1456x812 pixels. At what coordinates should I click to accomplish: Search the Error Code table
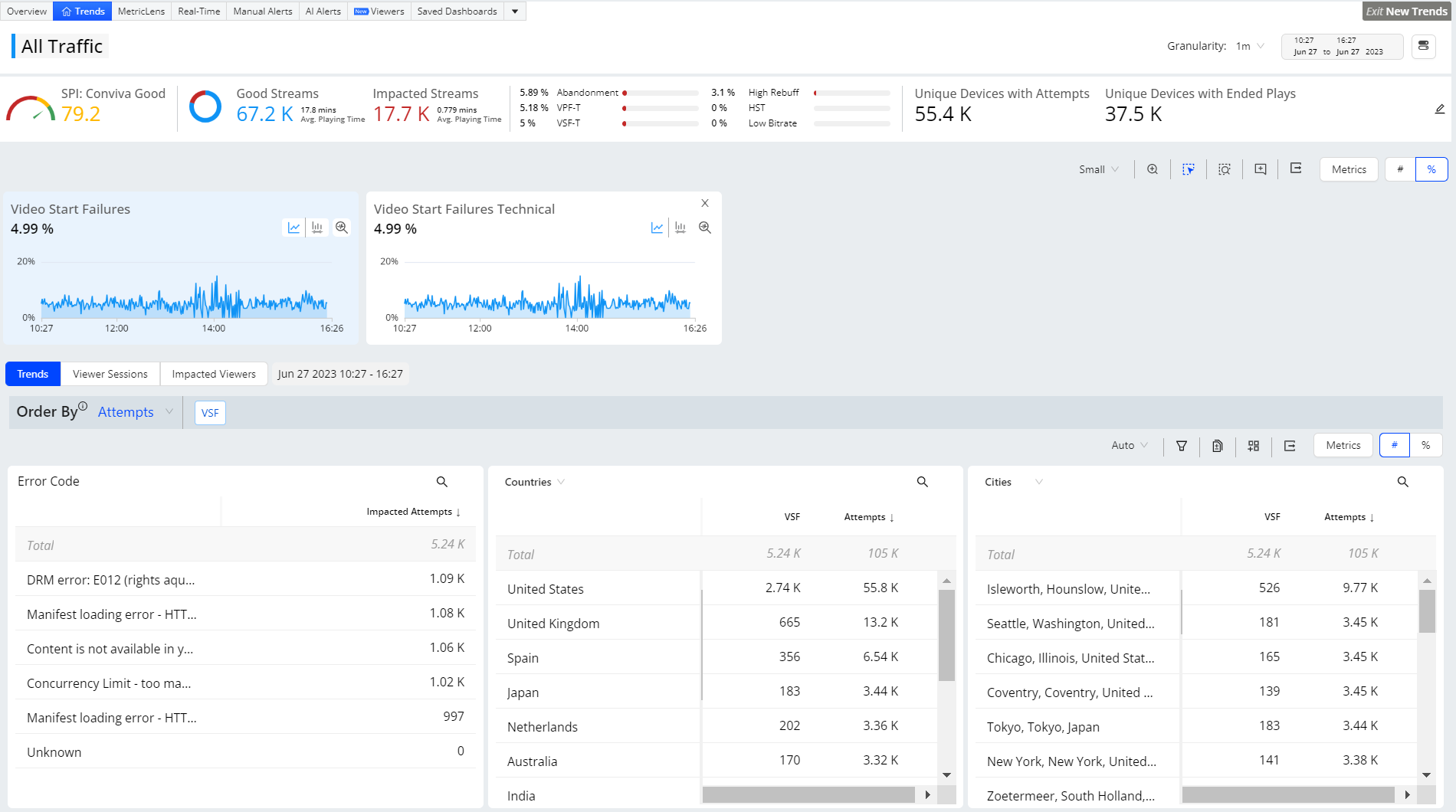[x=442, y=482]
